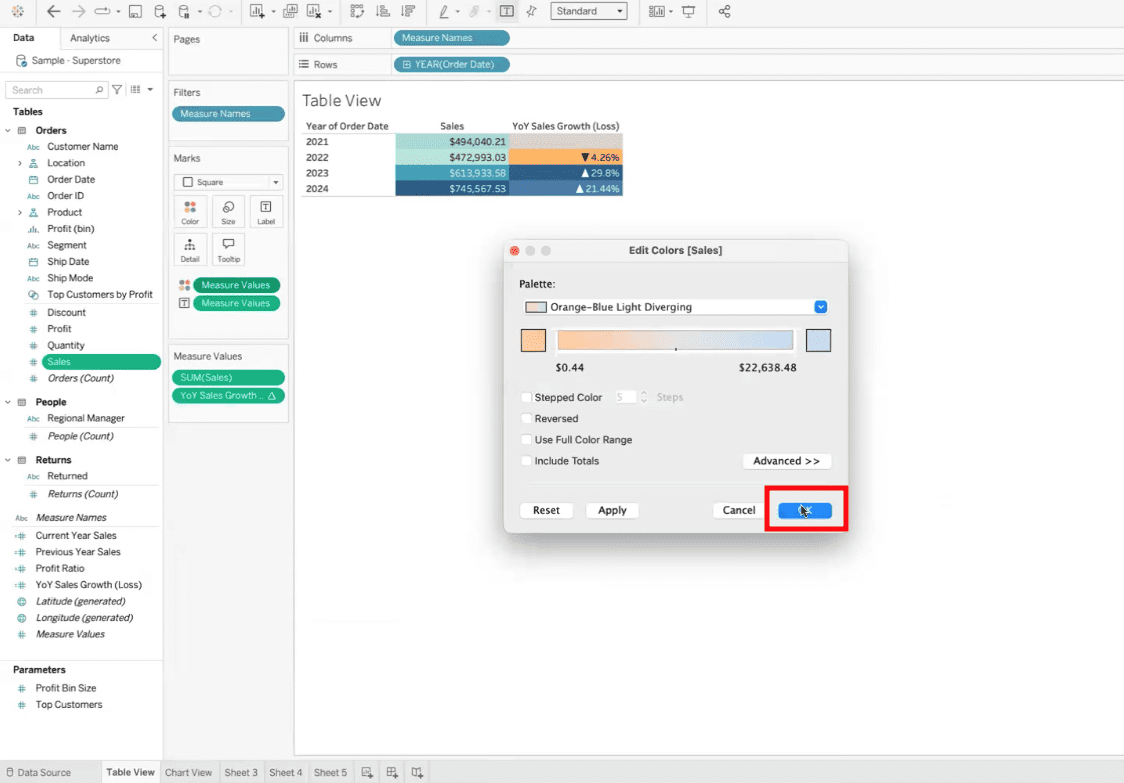The image size is (1124, 783).
Task: Click the Advanced >> button
Action: click(786, 461)
